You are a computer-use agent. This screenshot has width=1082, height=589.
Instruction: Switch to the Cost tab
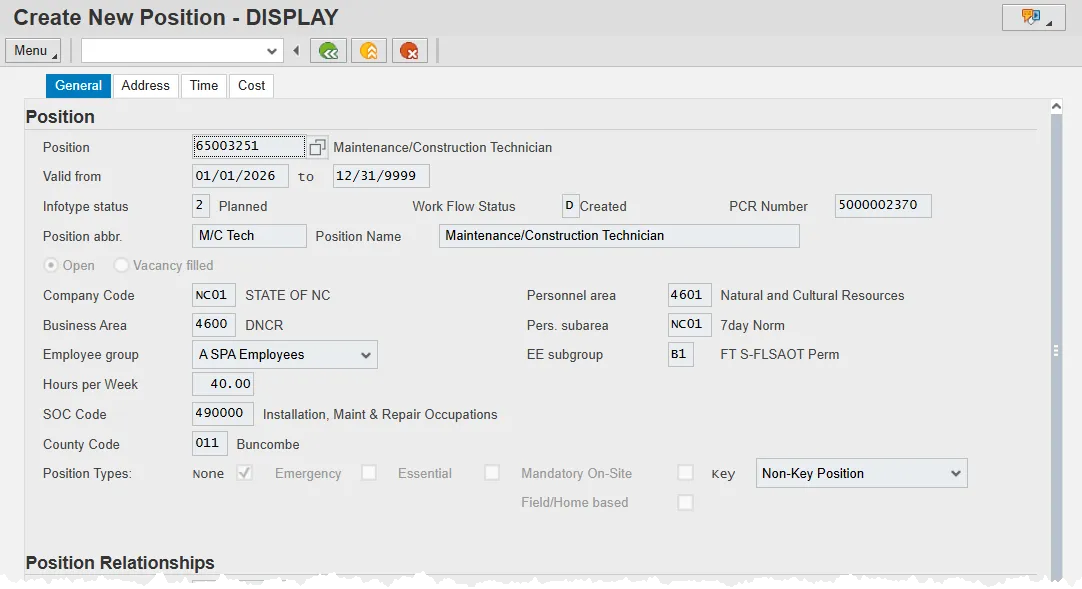click(251, 86)
